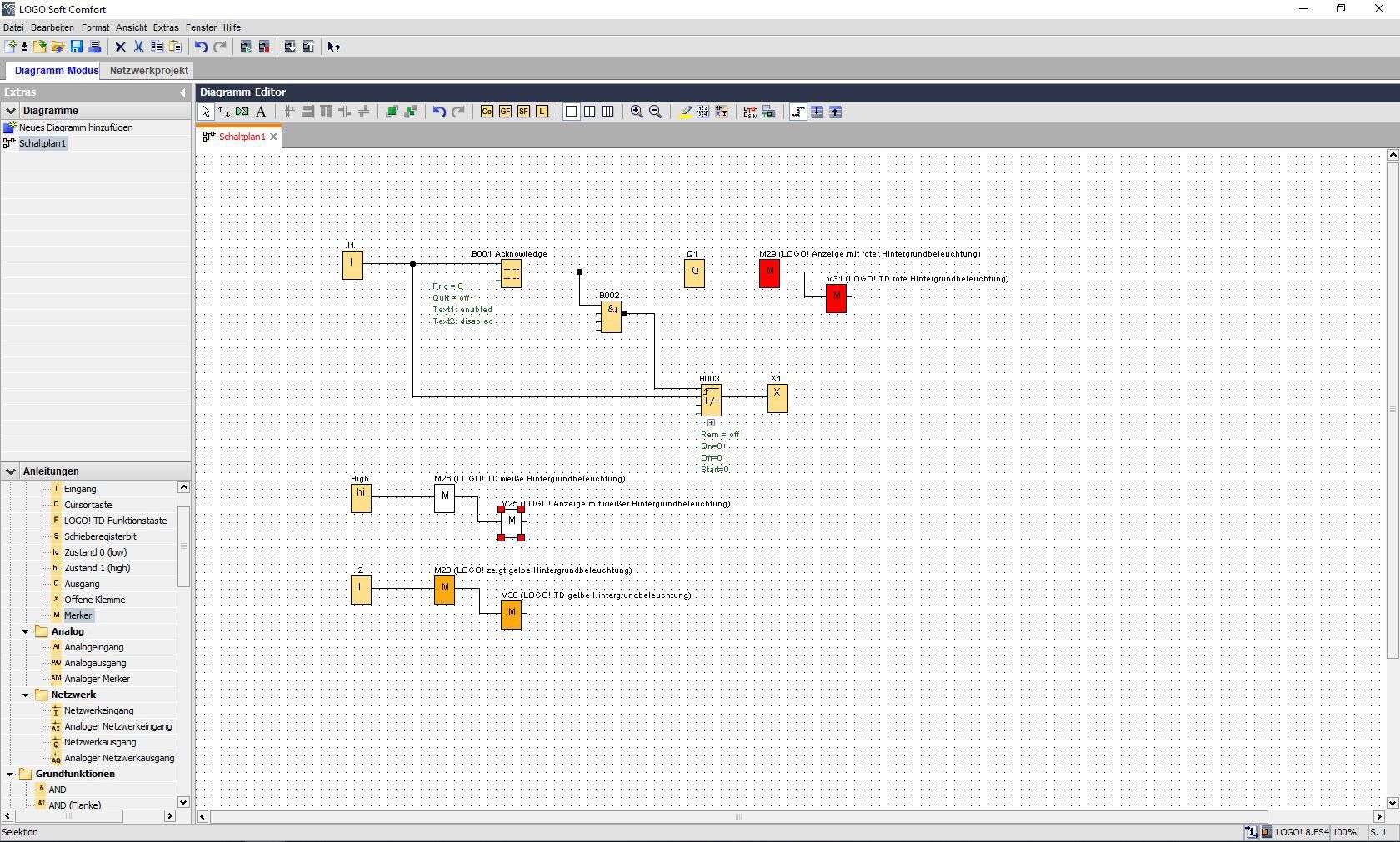1400x842 pixels.
Task: Select Netzwerkeingang in the tree
Action: 98,710
